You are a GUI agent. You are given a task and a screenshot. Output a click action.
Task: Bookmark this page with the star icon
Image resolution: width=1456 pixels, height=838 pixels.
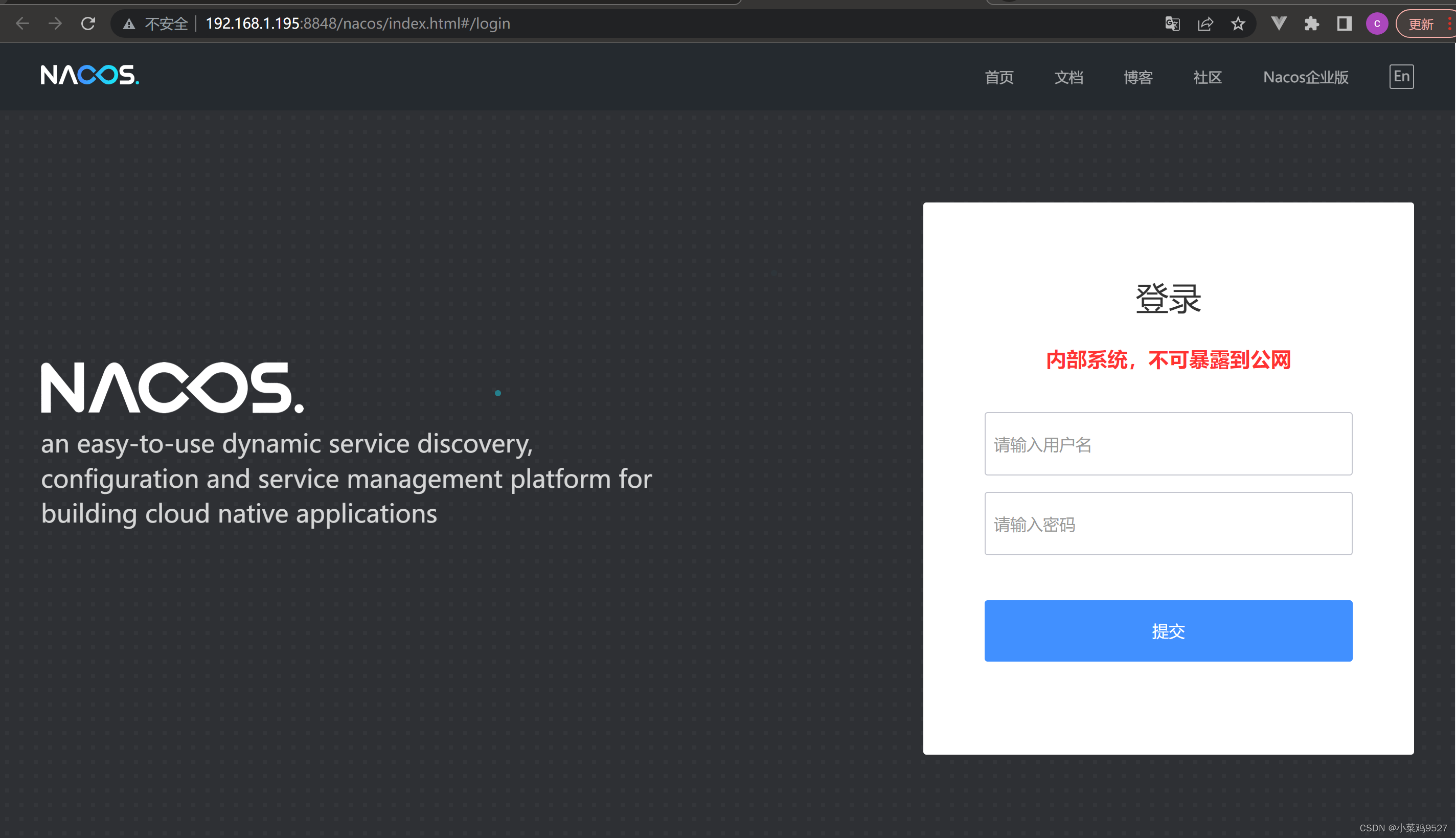click(x=1238, y=24)
